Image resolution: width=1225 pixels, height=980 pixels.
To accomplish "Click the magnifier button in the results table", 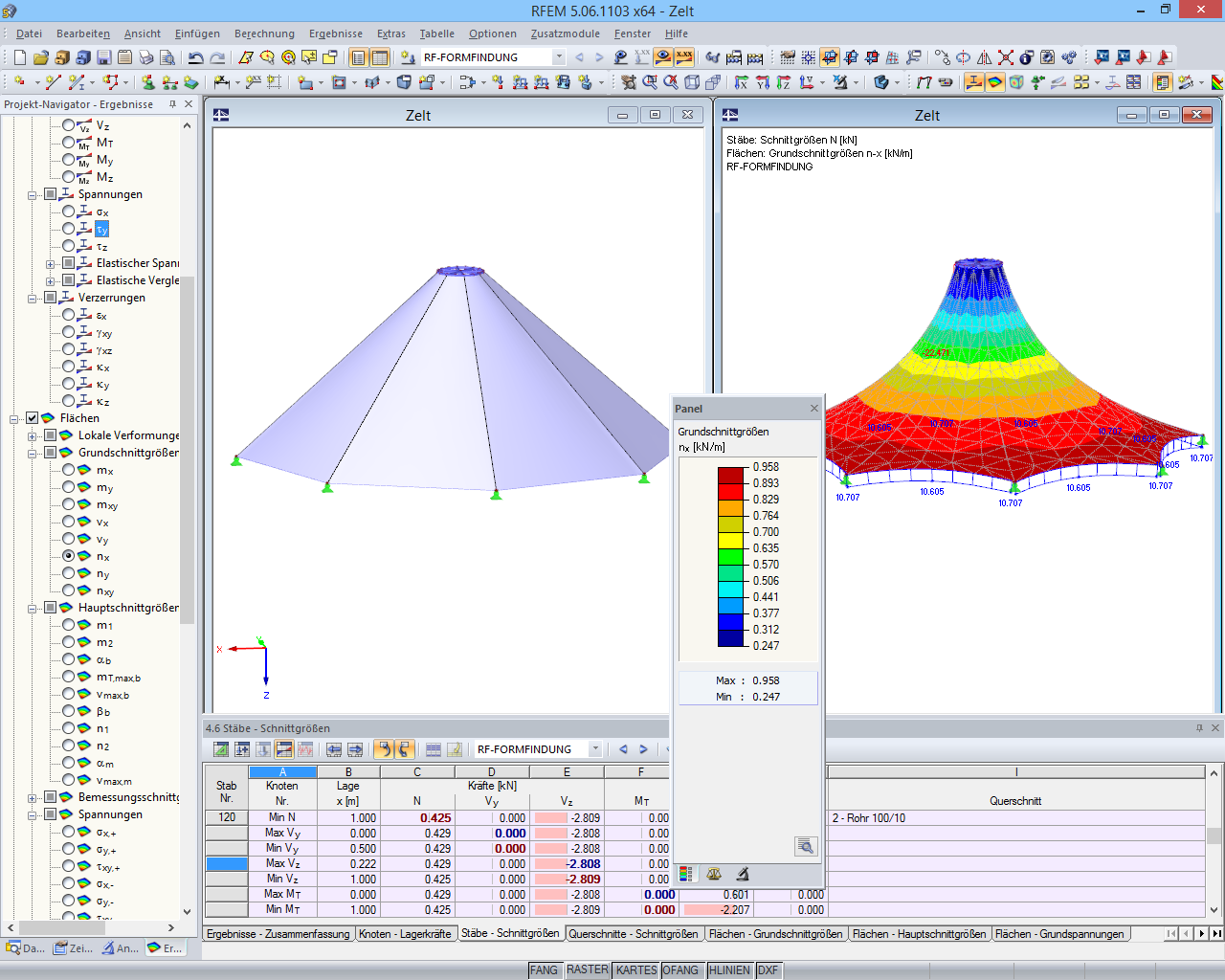I will click(805, 846).
